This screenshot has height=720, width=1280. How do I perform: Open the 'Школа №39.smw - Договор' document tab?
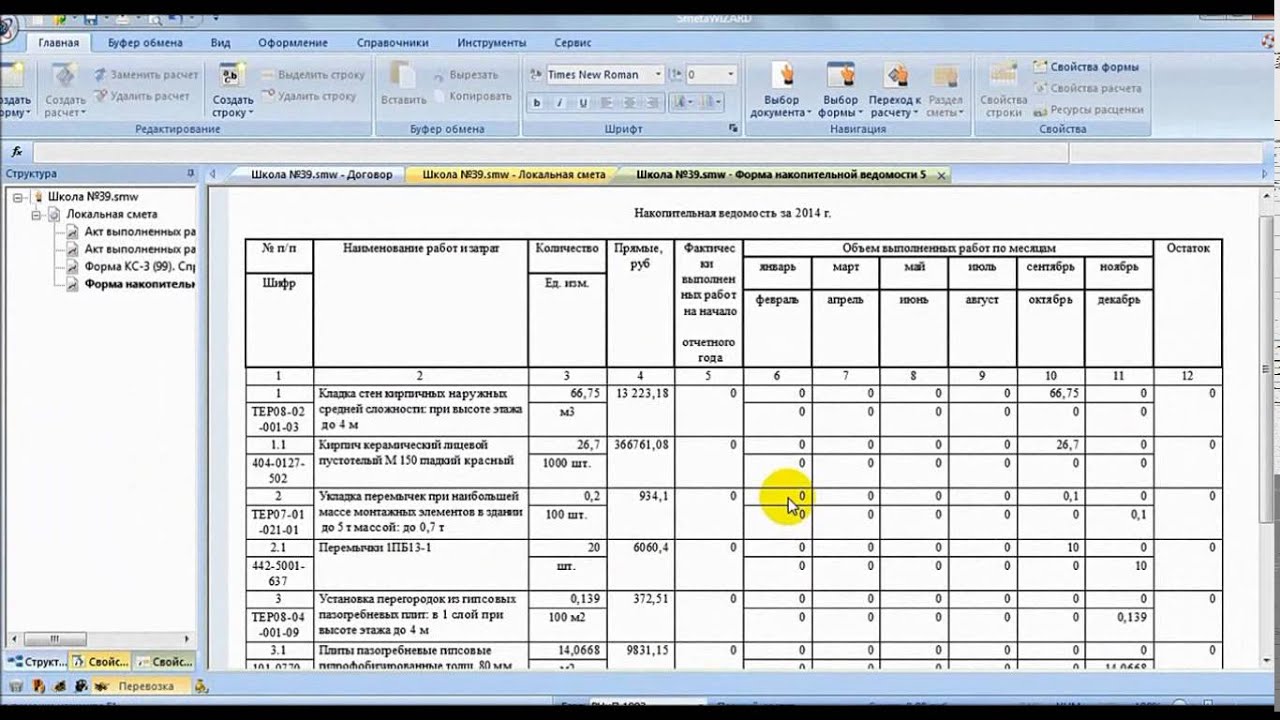[315, 174]
